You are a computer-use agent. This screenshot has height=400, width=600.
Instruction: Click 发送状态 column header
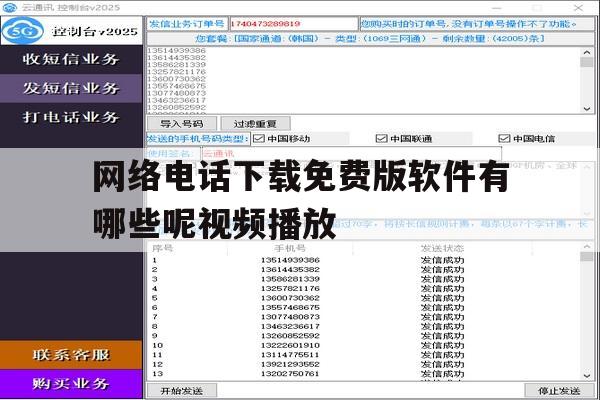point(442,248)
